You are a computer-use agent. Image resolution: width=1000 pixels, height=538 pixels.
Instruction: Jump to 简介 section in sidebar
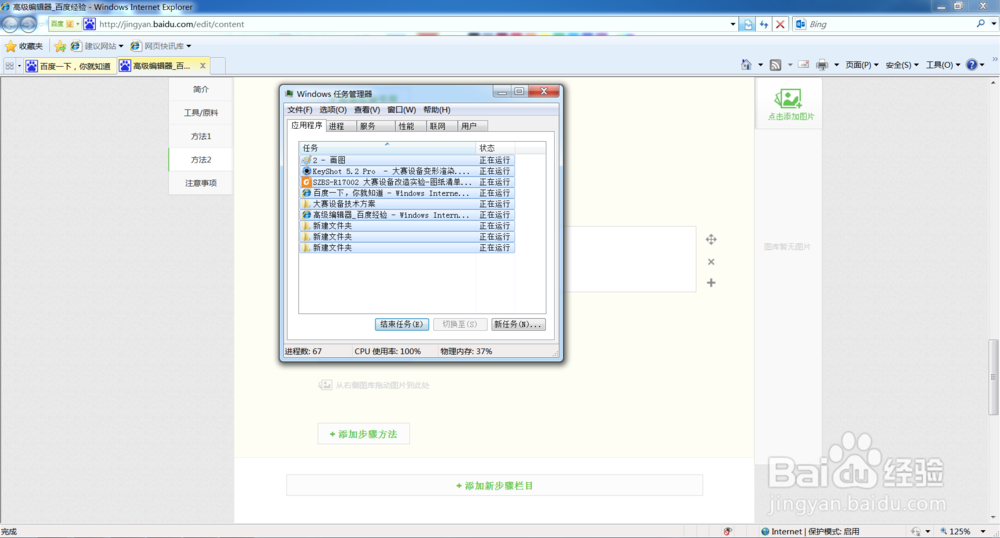(x=201, y=89)
